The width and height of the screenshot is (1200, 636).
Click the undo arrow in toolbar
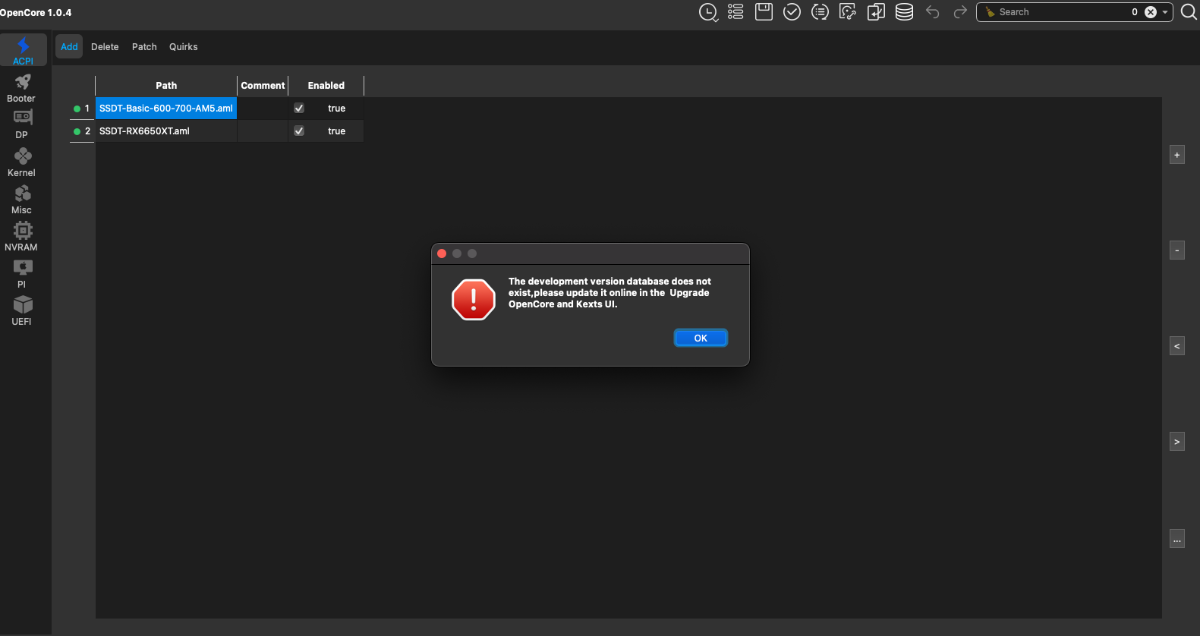(x=932, y=12)
